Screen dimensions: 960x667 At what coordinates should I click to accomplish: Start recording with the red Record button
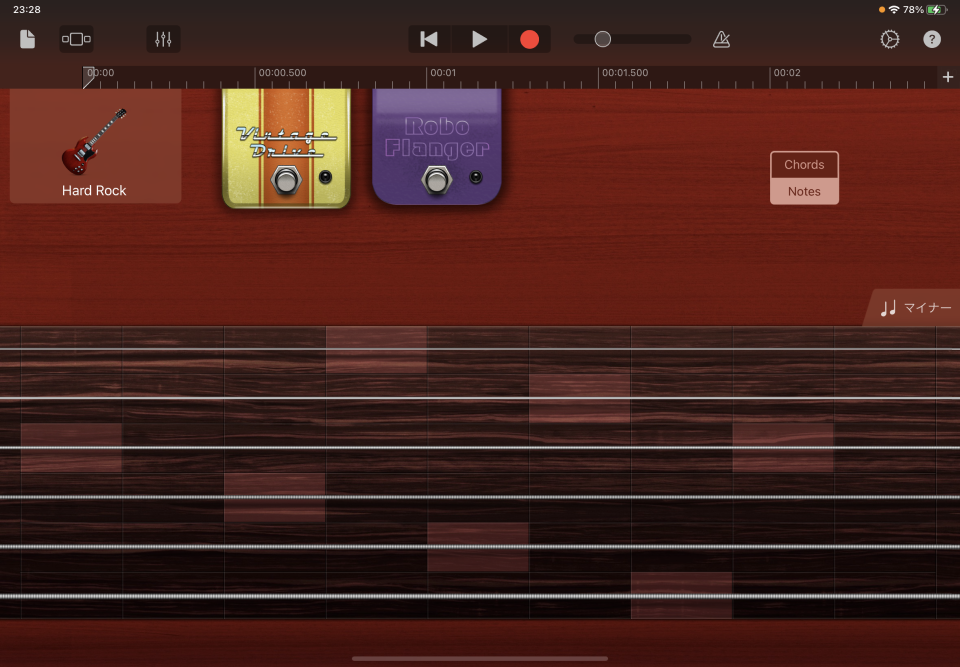pos(529,40)
